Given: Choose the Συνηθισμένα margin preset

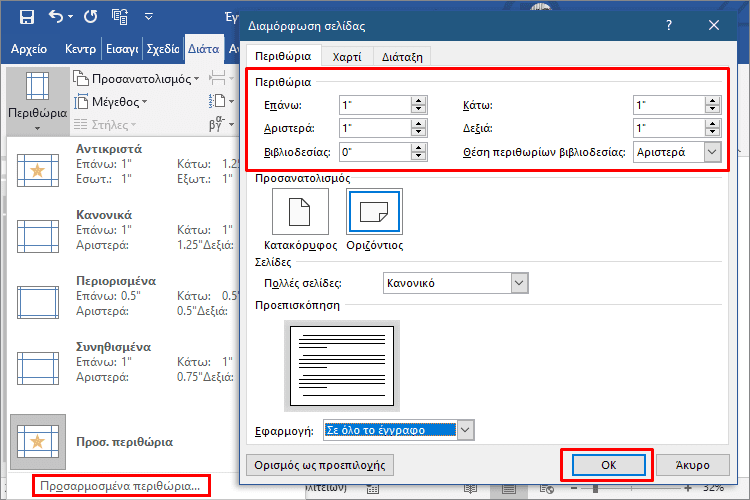Looking at the screenshot, I should 123,362.
